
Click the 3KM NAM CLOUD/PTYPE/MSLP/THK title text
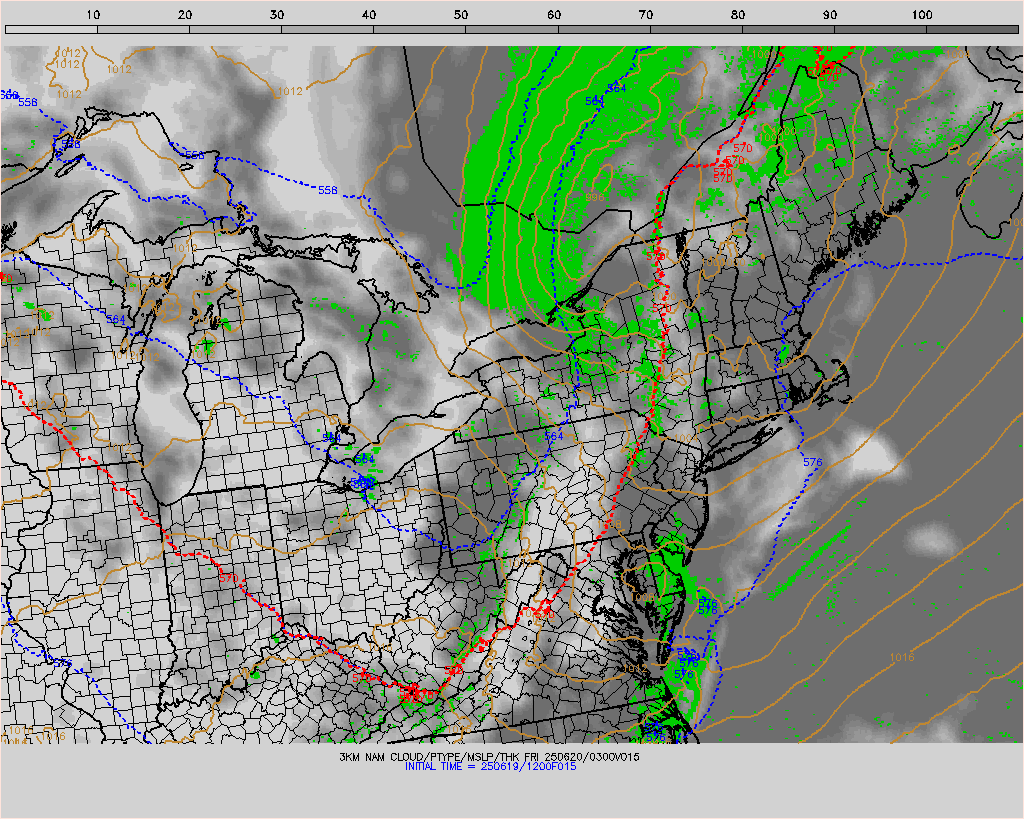pos(490,757)
